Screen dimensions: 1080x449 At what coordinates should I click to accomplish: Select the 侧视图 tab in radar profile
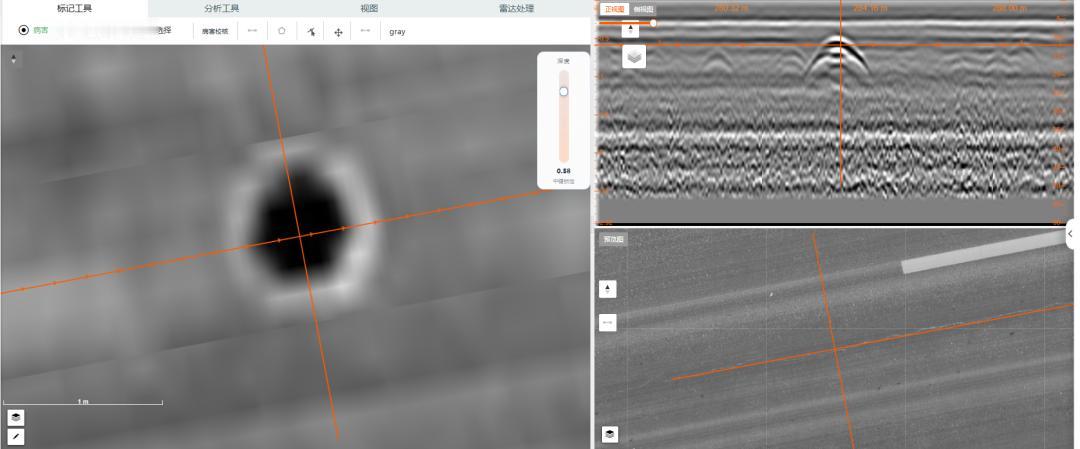pos(643,9)
